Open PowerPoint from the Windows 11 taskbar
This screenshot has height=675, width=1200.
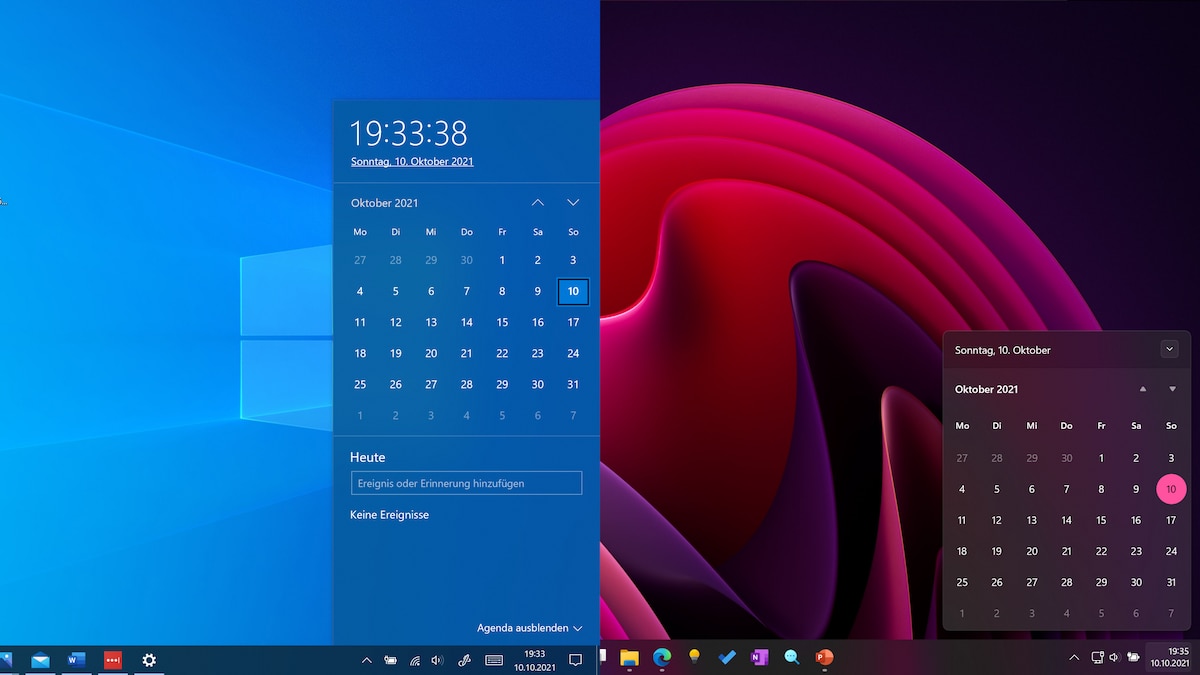(823, 660)
